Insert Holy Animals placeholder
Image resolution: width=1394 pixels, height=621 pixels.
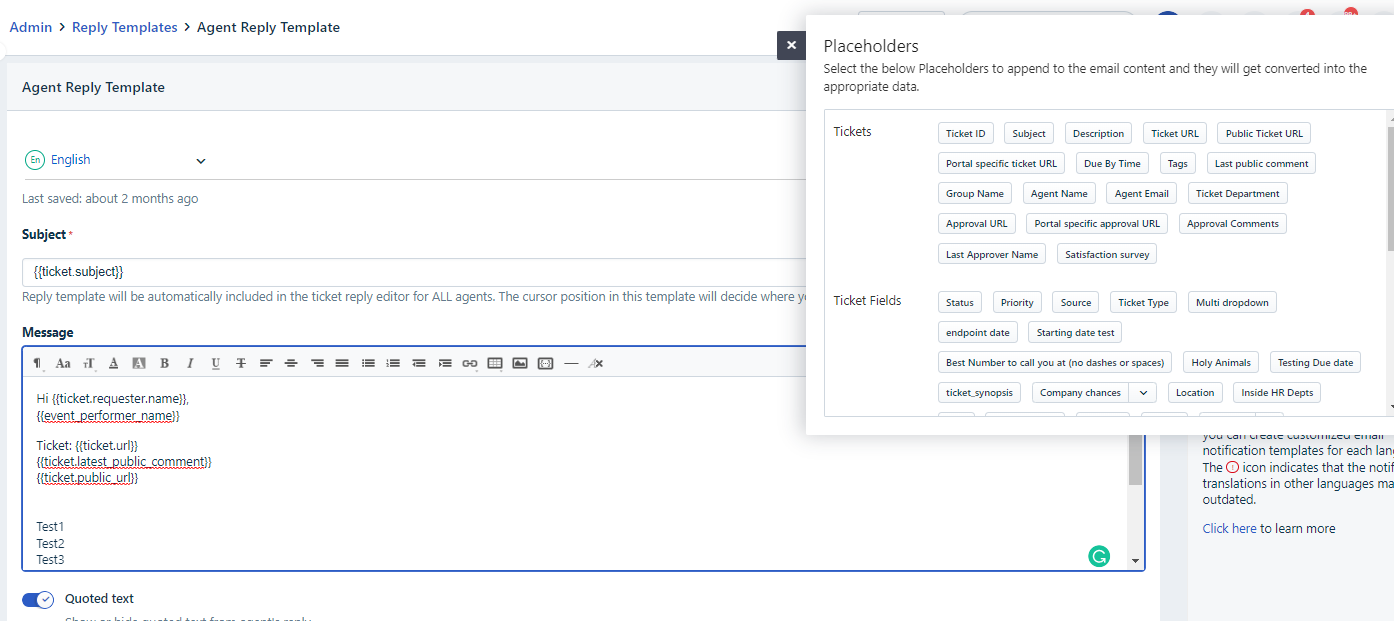point(1221,363)
